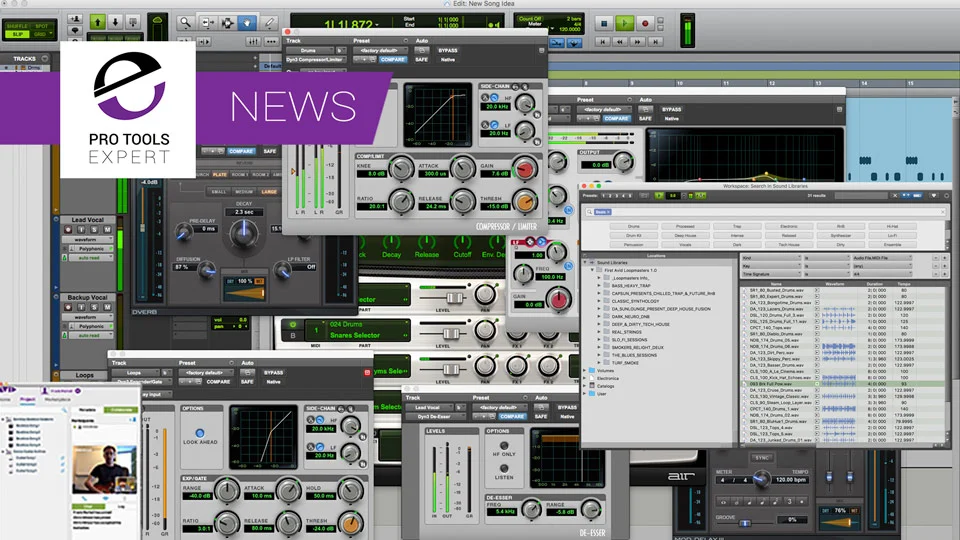Expand the Volumes node in Locations

click(x=585, y=370)
